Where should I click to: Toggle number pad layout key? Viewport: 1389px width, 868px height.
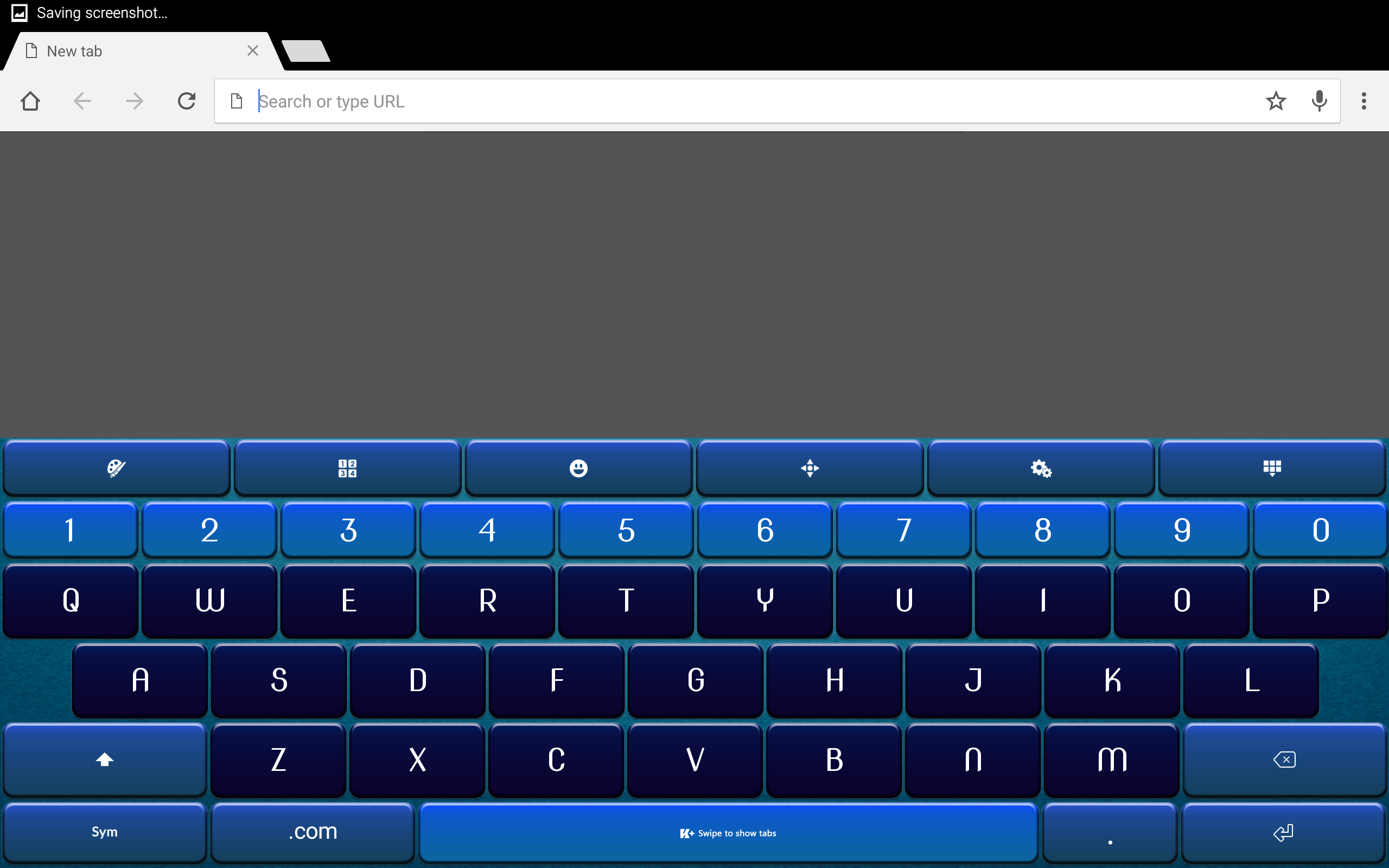(x=347, y=468)
